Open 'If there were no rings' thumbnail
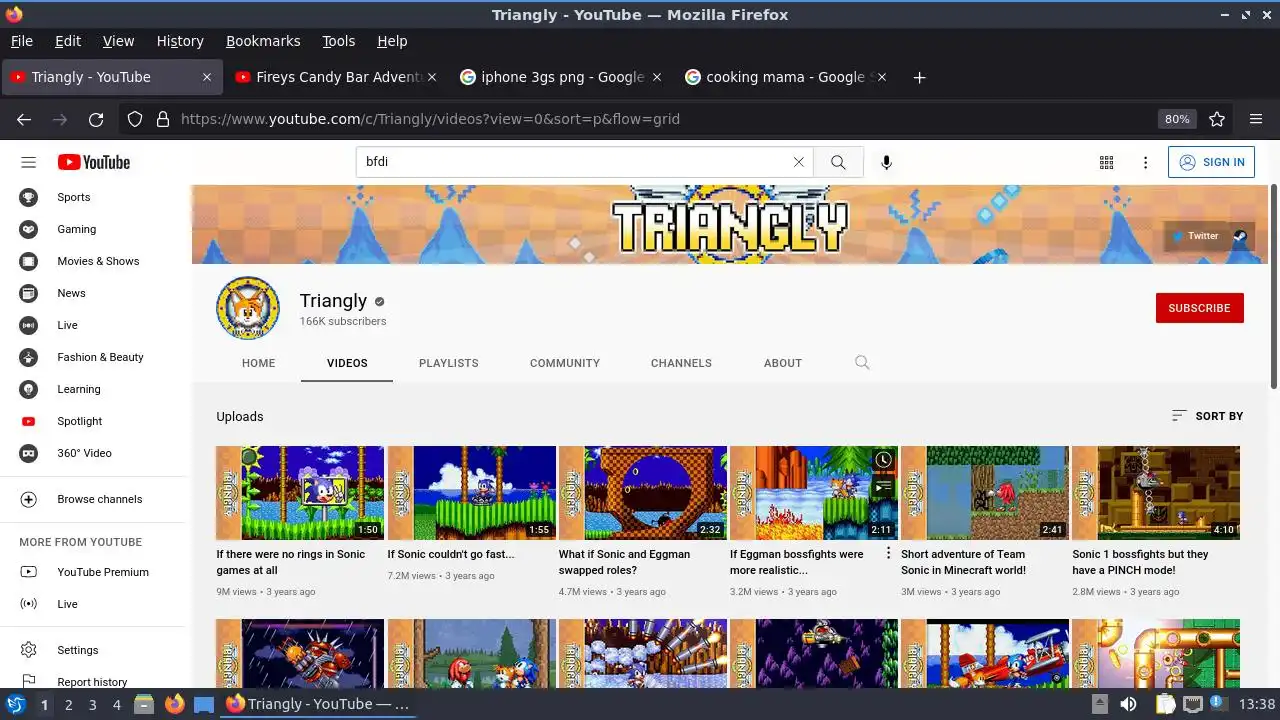 point(300,493)
